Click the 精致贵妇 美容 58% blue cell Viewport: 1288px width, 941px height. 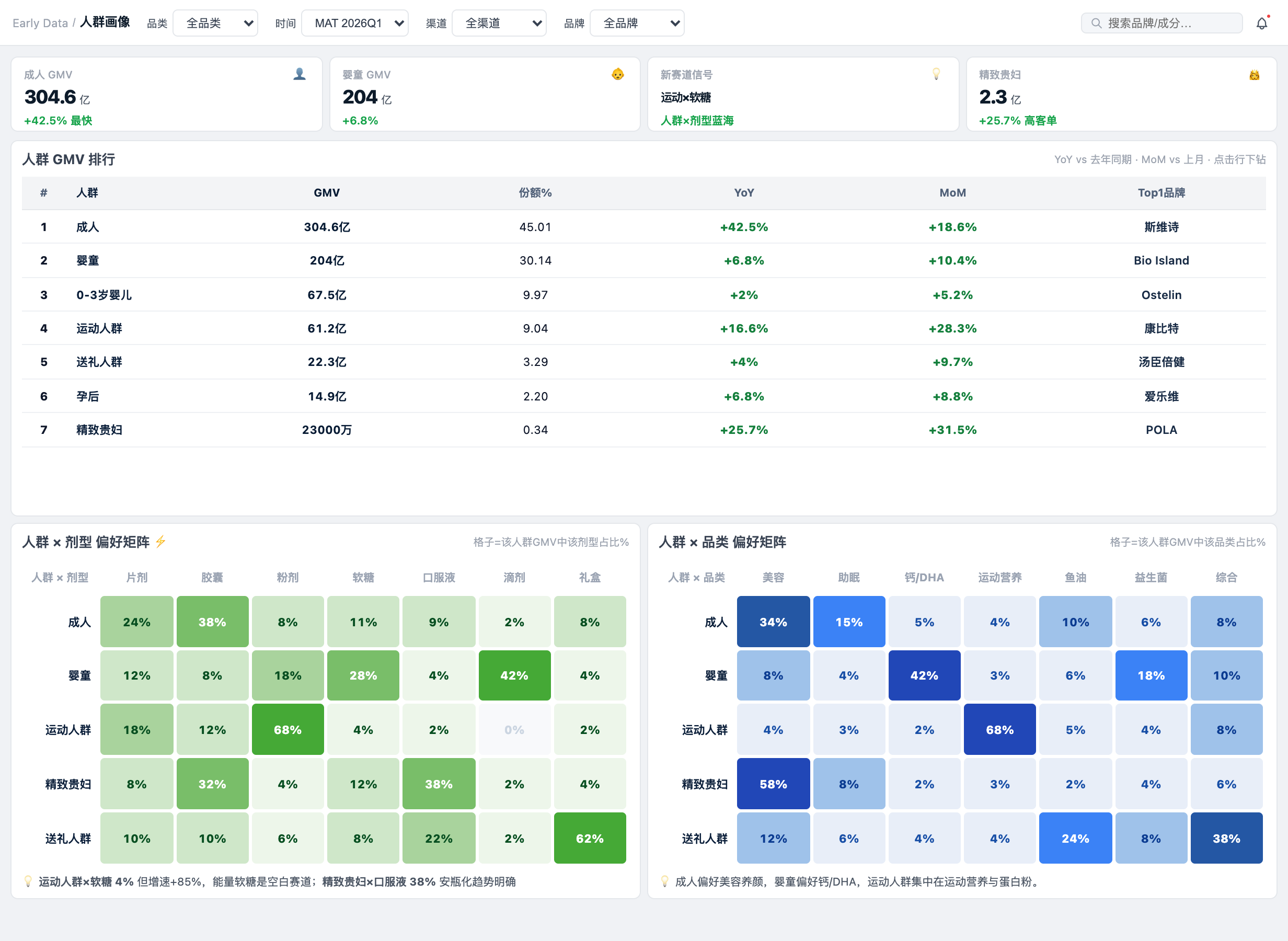tap(773, 784)
